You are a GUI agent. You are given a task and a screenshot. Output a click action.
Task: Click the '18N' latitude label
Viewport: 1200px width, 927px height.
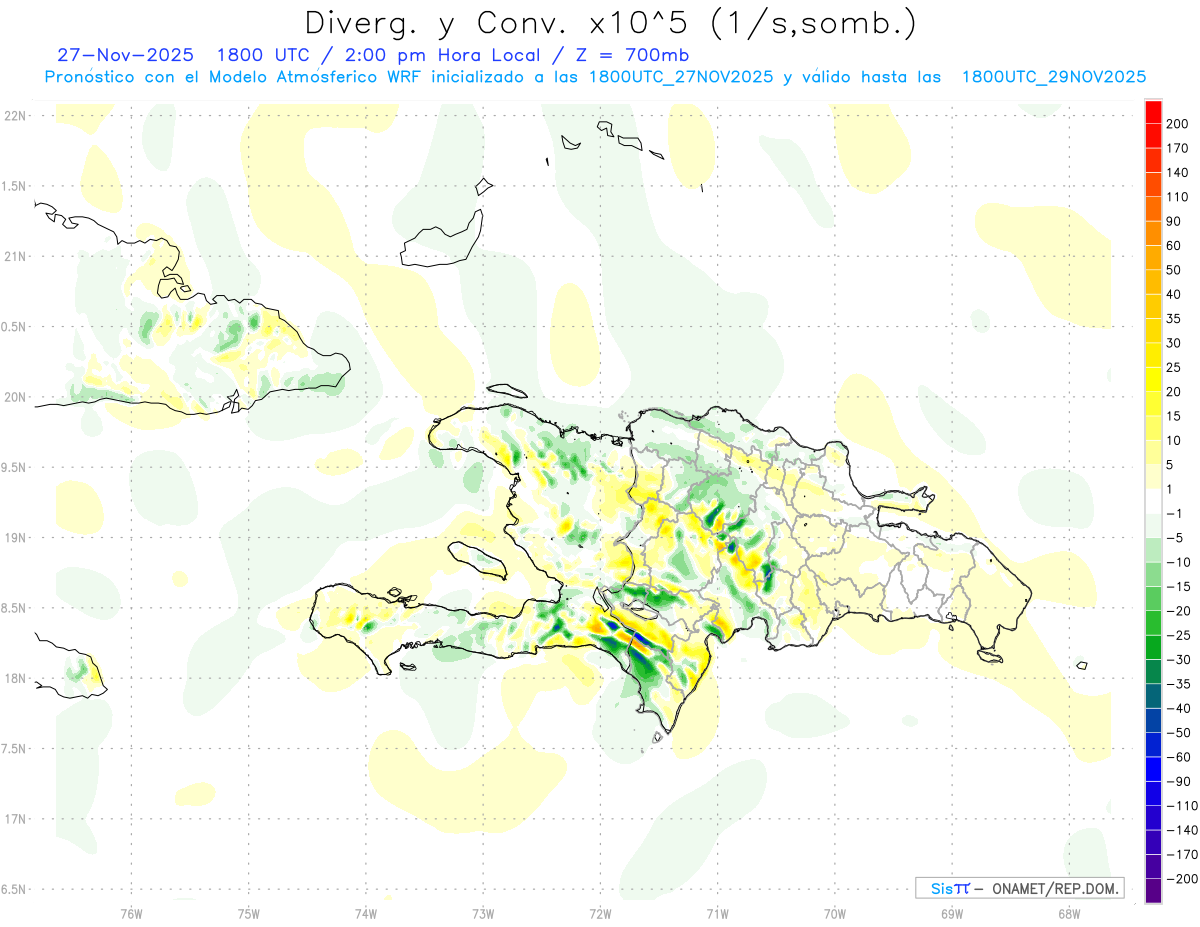(14, 679)
